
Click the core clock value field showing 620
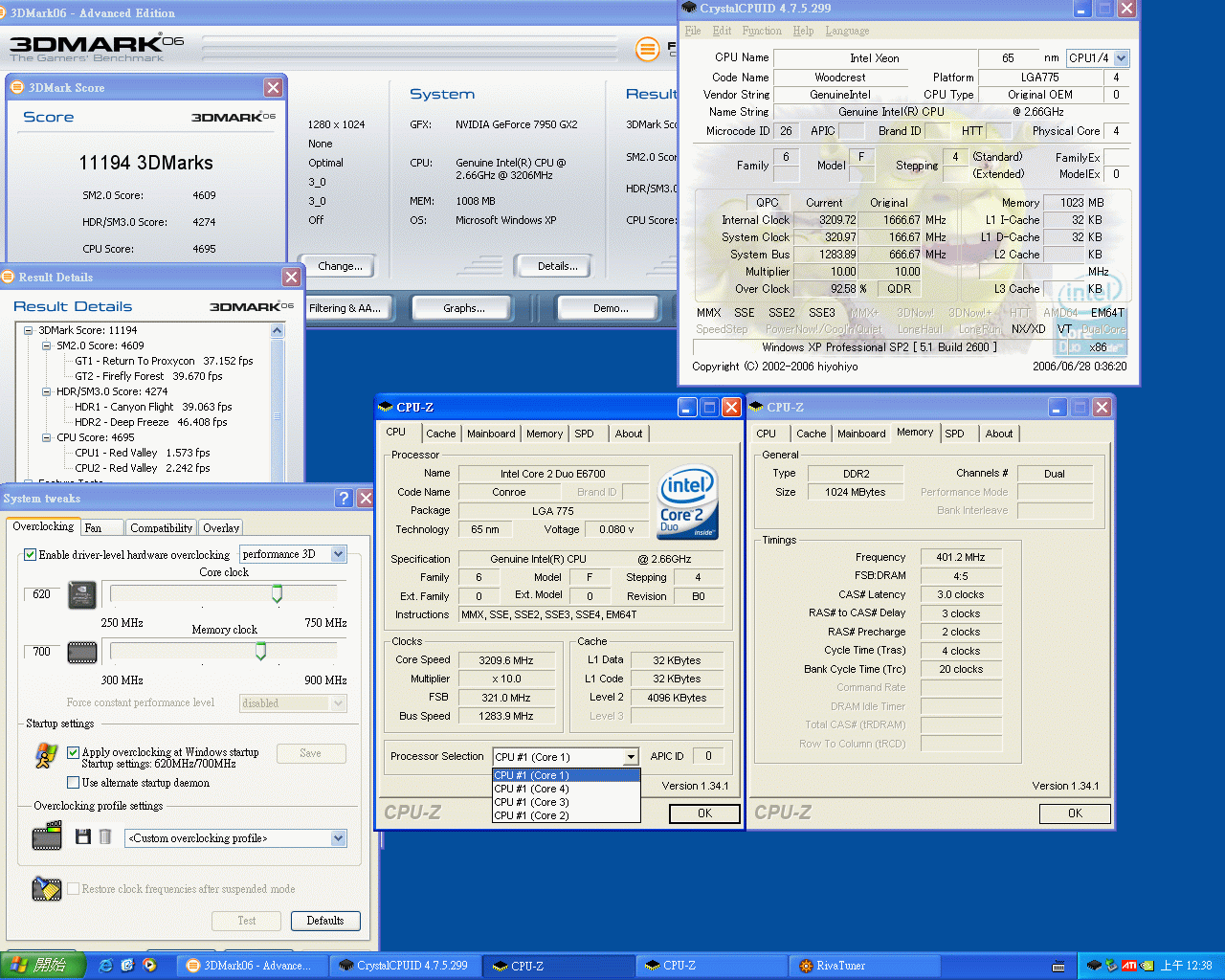41,594
